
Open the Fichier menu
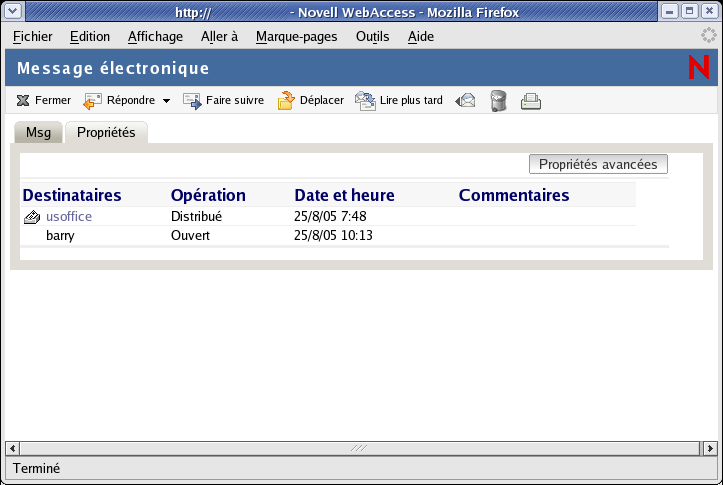(x=33, y=36)
